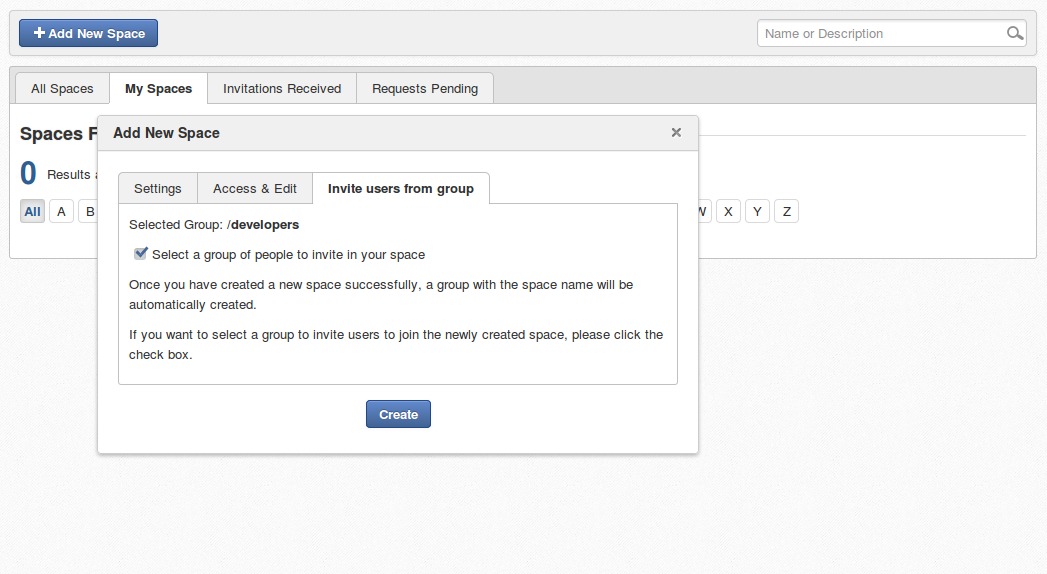Filter spaces by letter X
Viewport: 1047px width, 574px height.
point(728,212)
